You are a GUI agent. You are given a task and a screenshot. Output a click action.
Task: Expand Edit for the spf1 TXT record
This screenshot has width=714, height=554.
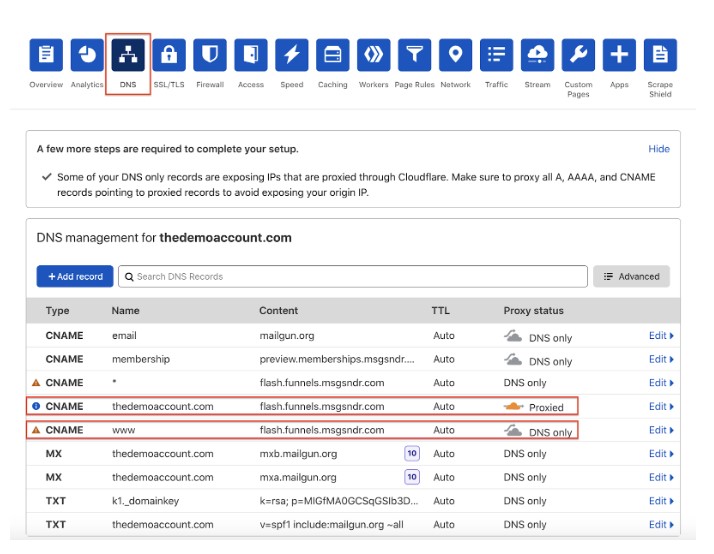(x=661, y=525)
